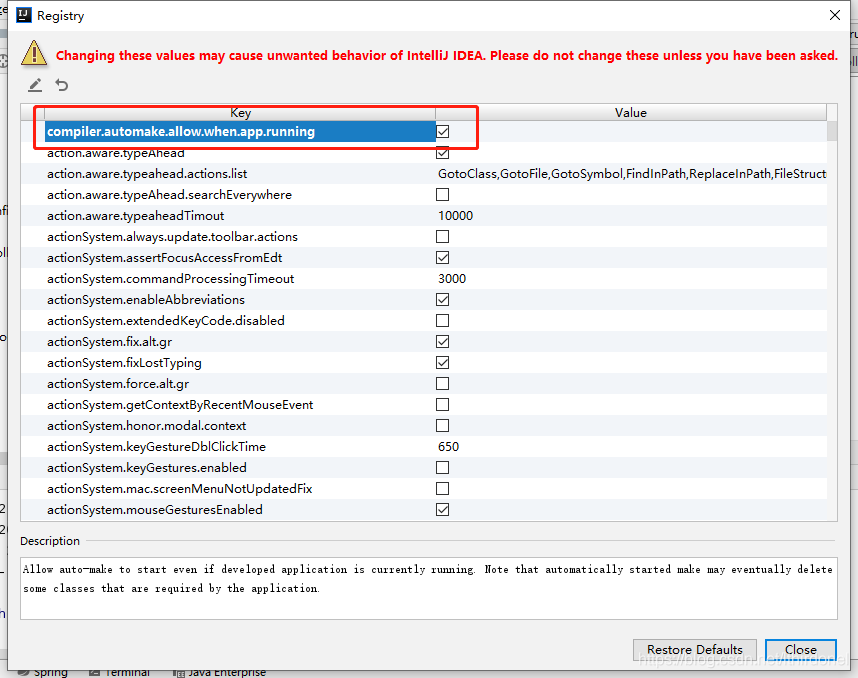Select actionSystem.getContextByRecentMouseEvent key text
Viewport: 858px width, 678px height.
point(180,405)
